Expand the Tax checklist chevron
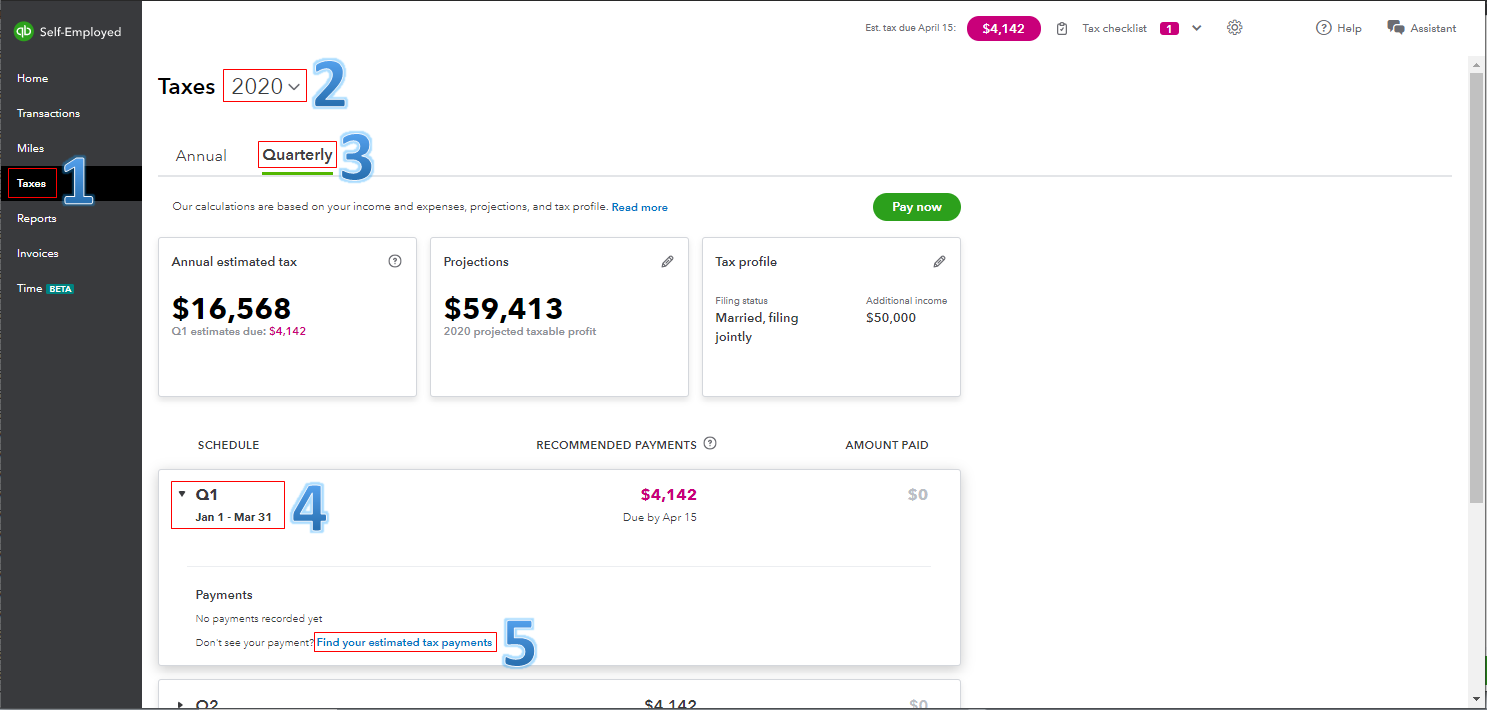1487x710 pixels. click(x=1197, y=28)
